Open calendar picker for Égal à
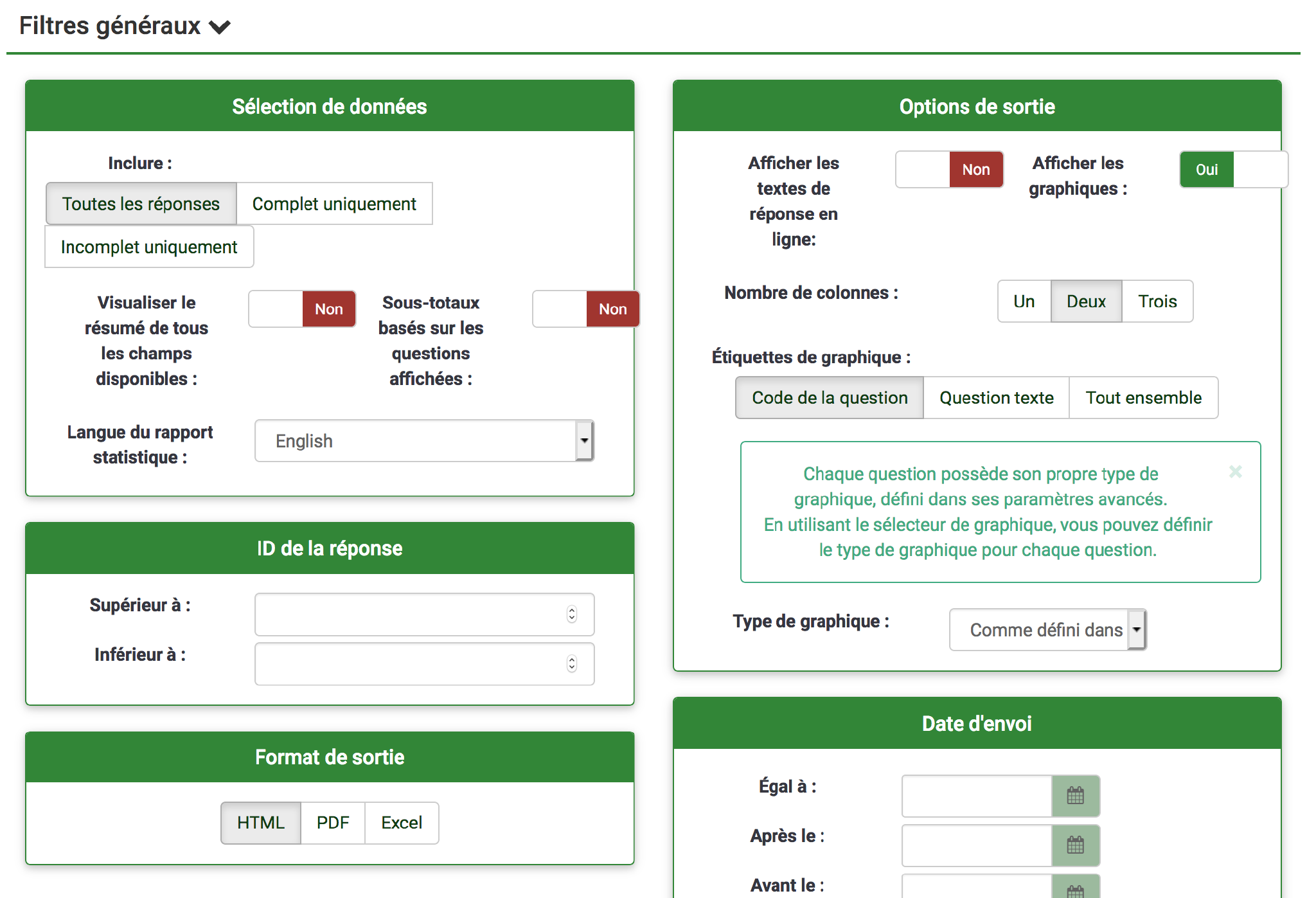This screenshot has width=1316, height=898. click(1075, 796)
